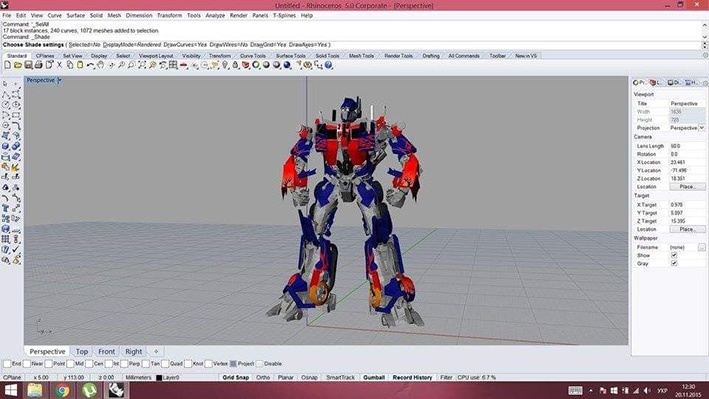
Task: Toggle Ortho in status bar
Action: [x=263, y=377]
